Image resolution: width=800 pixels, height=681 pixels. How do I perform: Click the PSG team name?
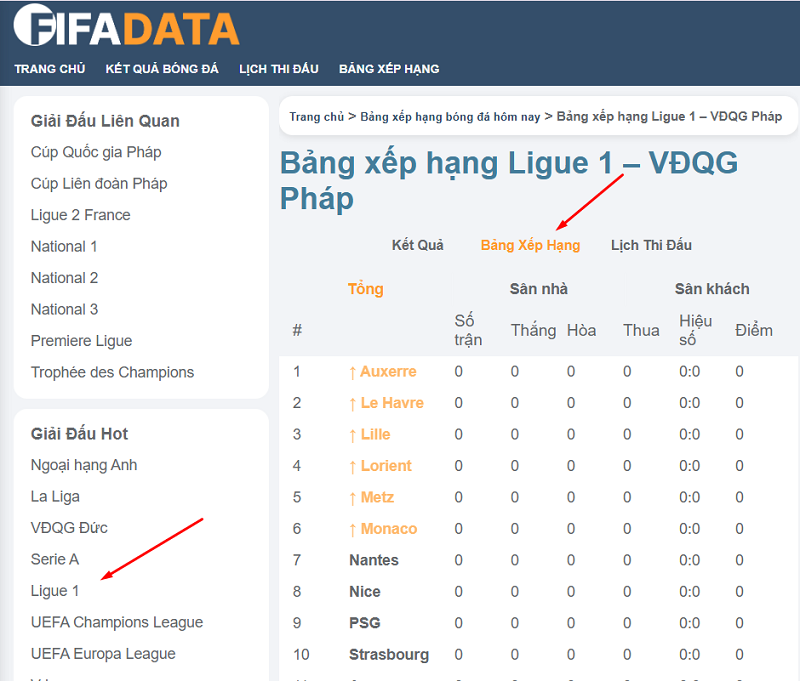pyautogui.click(x=364, y=623)
